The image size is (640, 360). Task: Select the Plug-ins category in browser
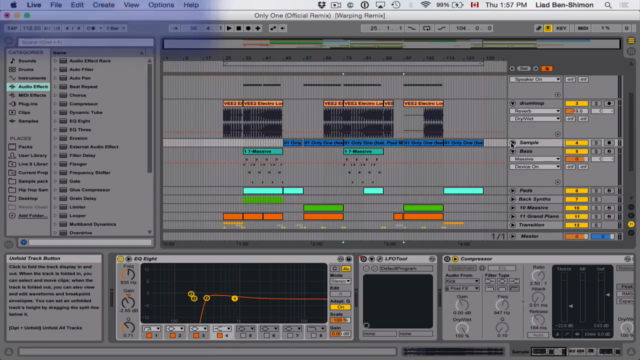pos(27,104)
